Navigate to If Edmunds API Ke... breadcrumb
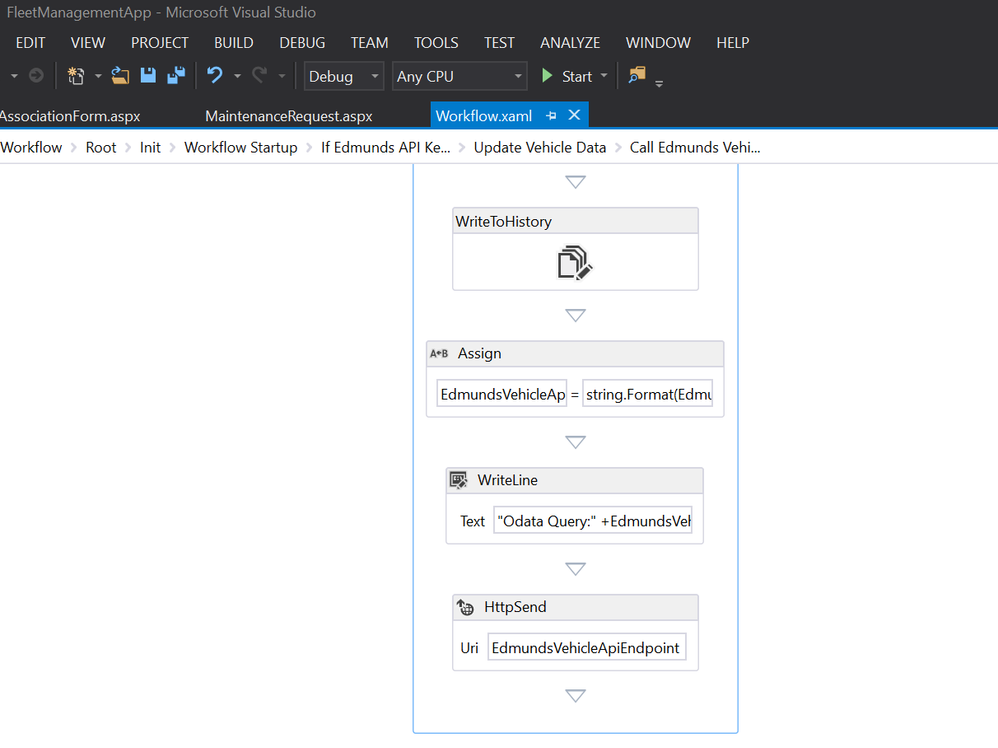Viewport: 998px width, 748px height. click(x=386, y=148)
